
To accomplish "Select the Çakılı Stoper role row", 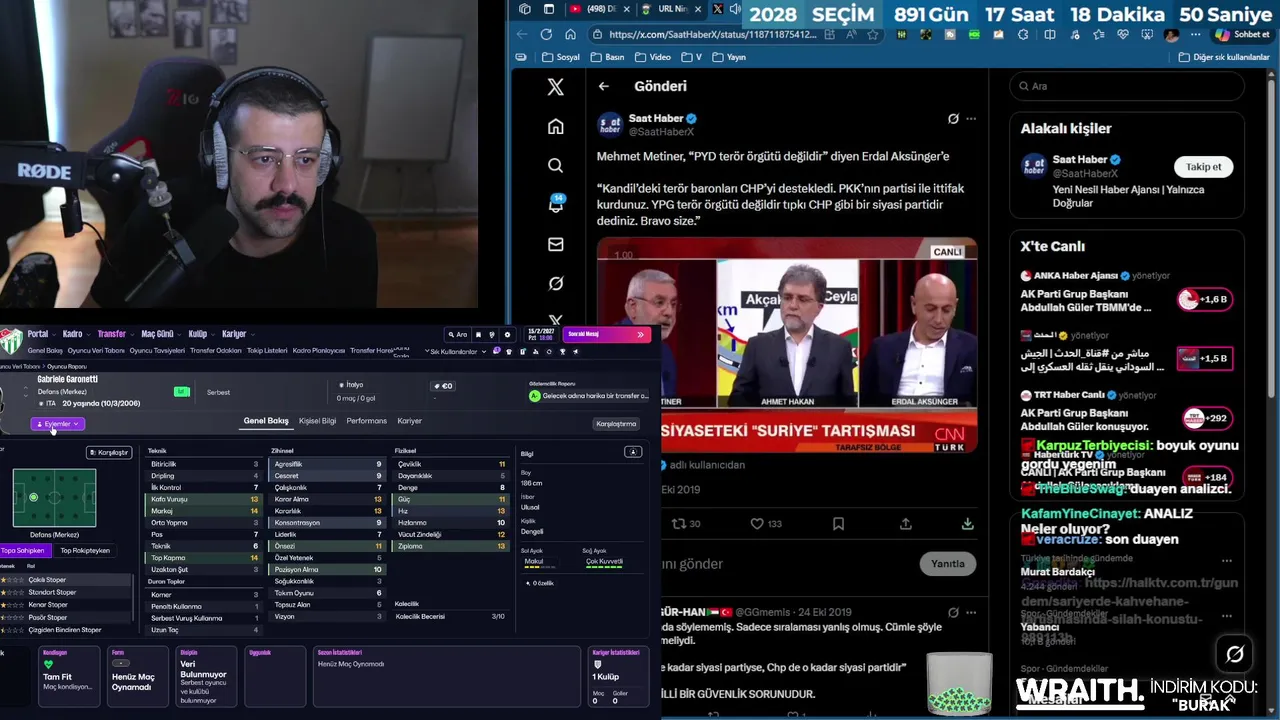I will (65, 580).
